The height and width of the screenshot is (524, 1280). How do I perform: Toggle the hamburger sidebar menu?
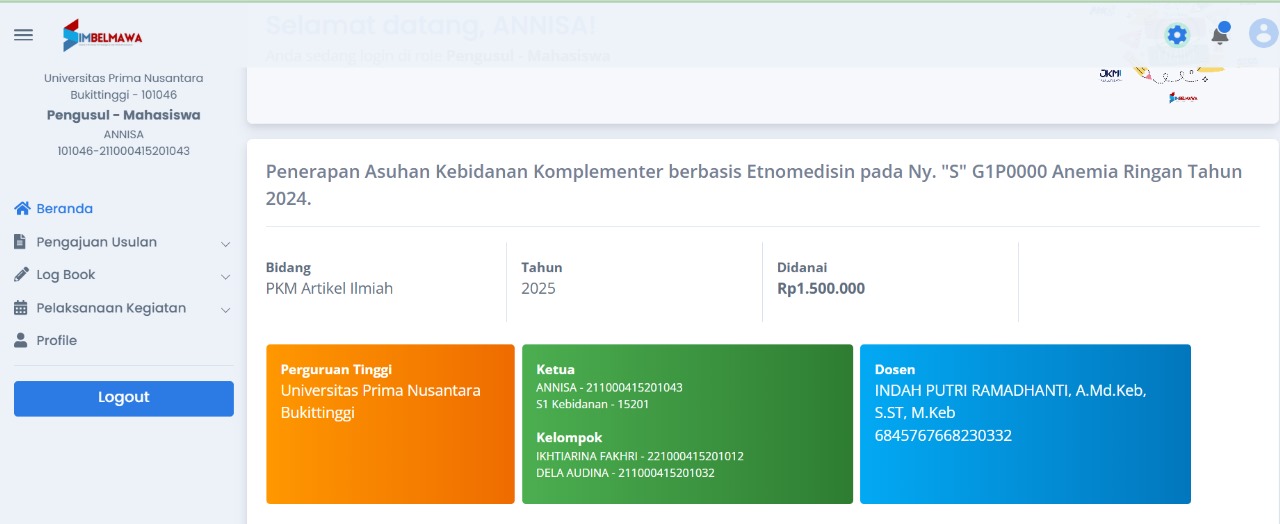pos(23,35)
